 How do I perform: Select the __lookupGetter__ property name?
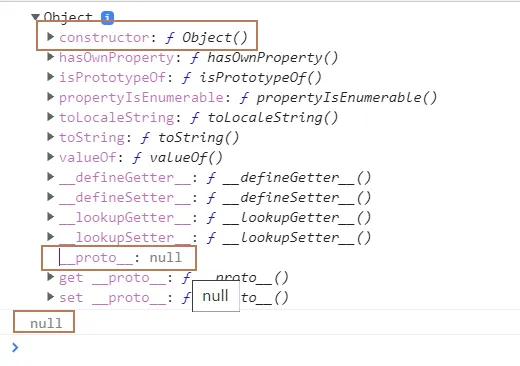pyautogui.click(x=125, y=218)
